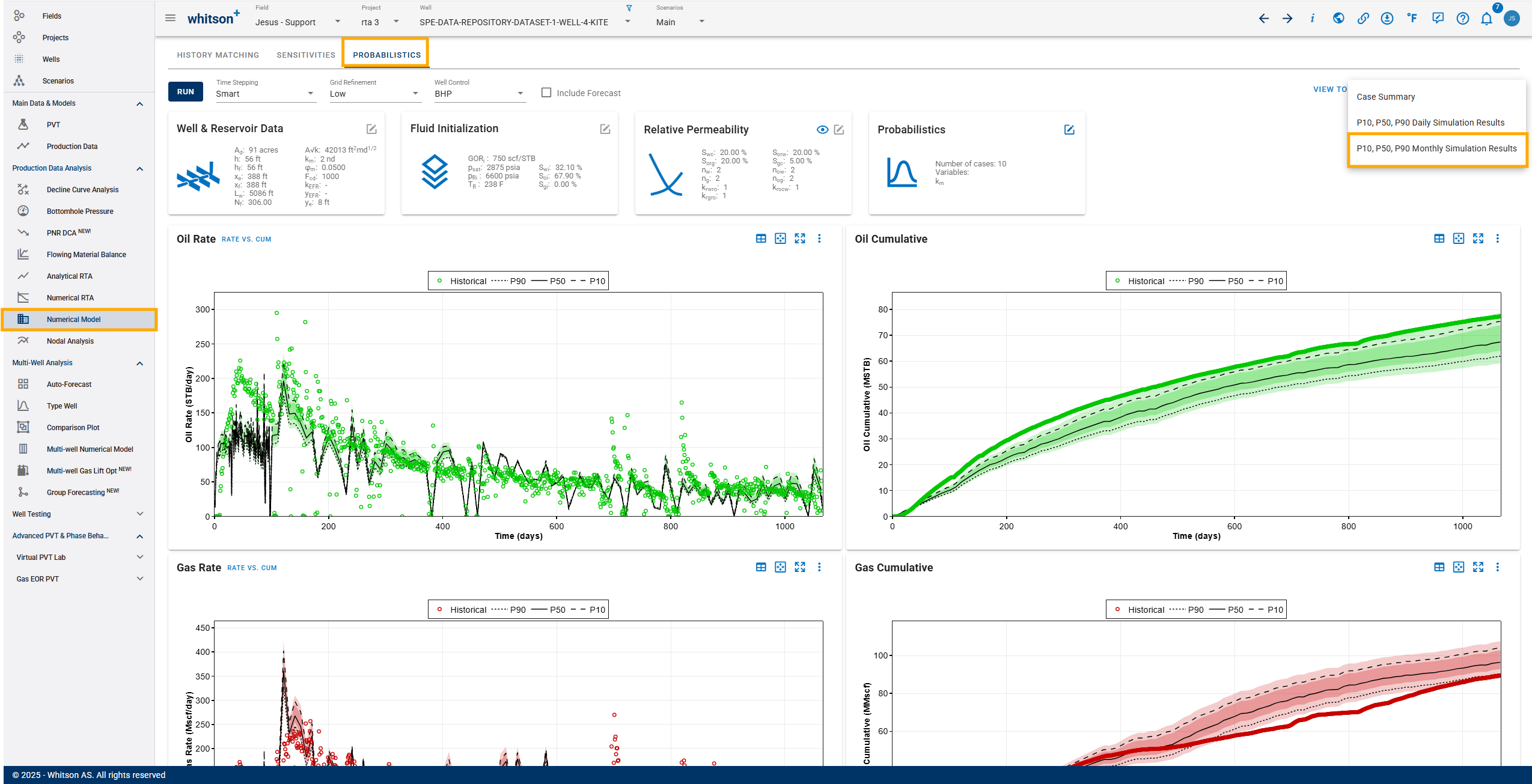Open Oil Cumulative three-dot menu
This screenshot has width=1532, height=784.
click(1498, 239)
